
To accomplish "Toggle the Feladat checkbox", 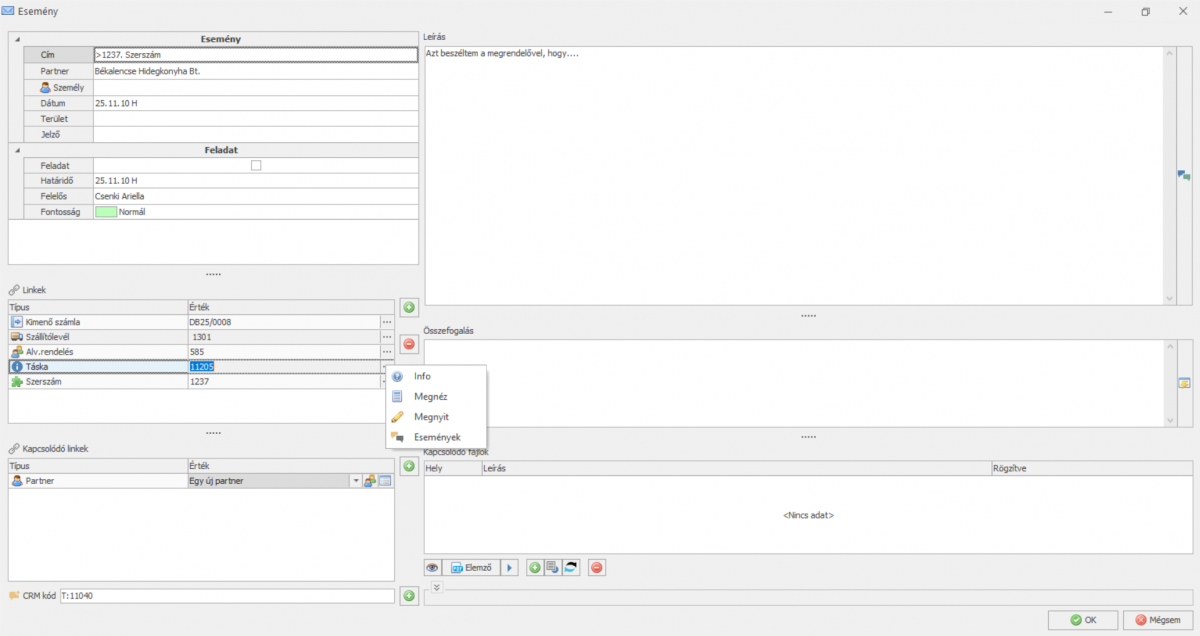I will tap(256, 165).
